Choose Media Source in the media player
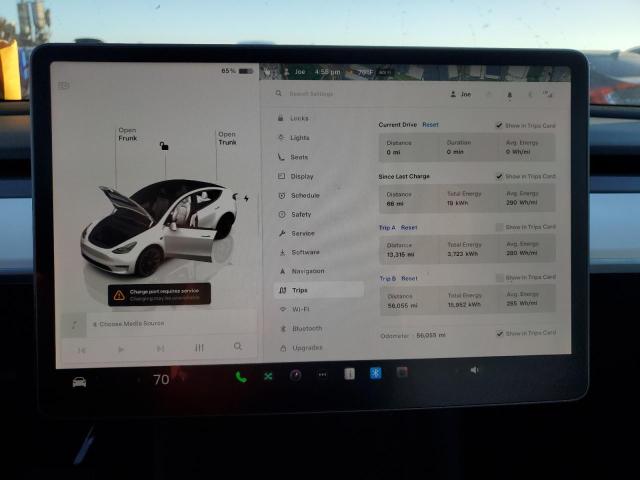 pyautogui.click(x=128, y=324)
